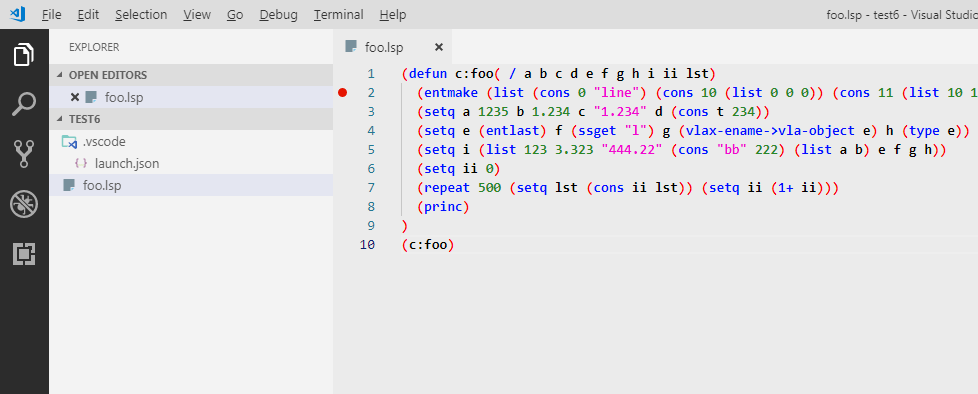Click file icon of foo.lsp under TEST6

click(x=69, y=185)
